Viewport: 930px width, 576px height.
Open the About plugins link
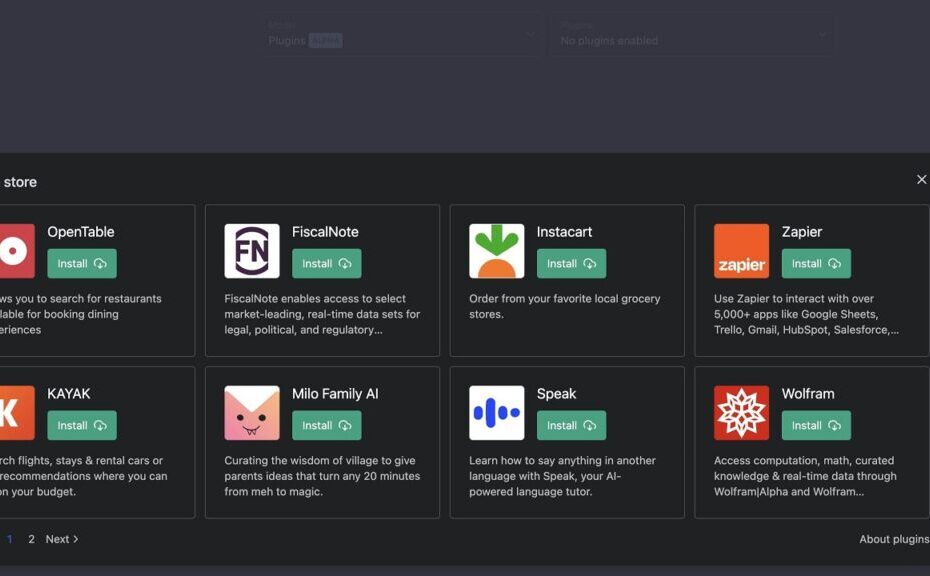click(x=894, y=539)
